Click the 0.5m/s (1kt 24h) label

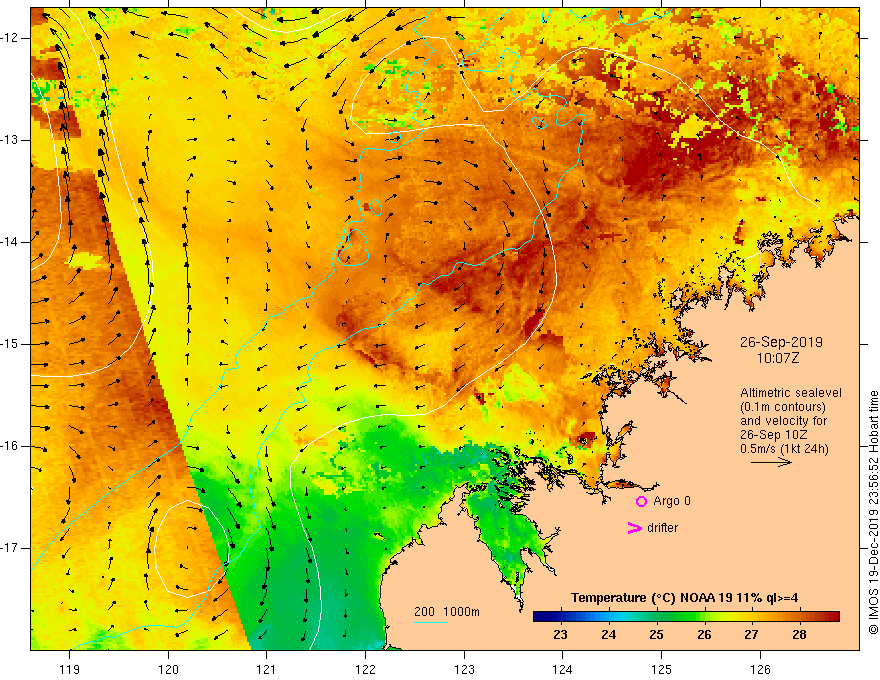click(784, 449)
